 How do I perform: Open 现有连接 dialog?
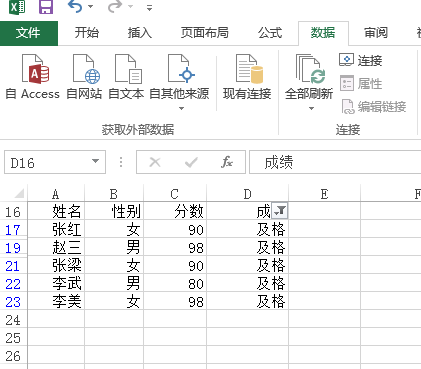[247, 78]
